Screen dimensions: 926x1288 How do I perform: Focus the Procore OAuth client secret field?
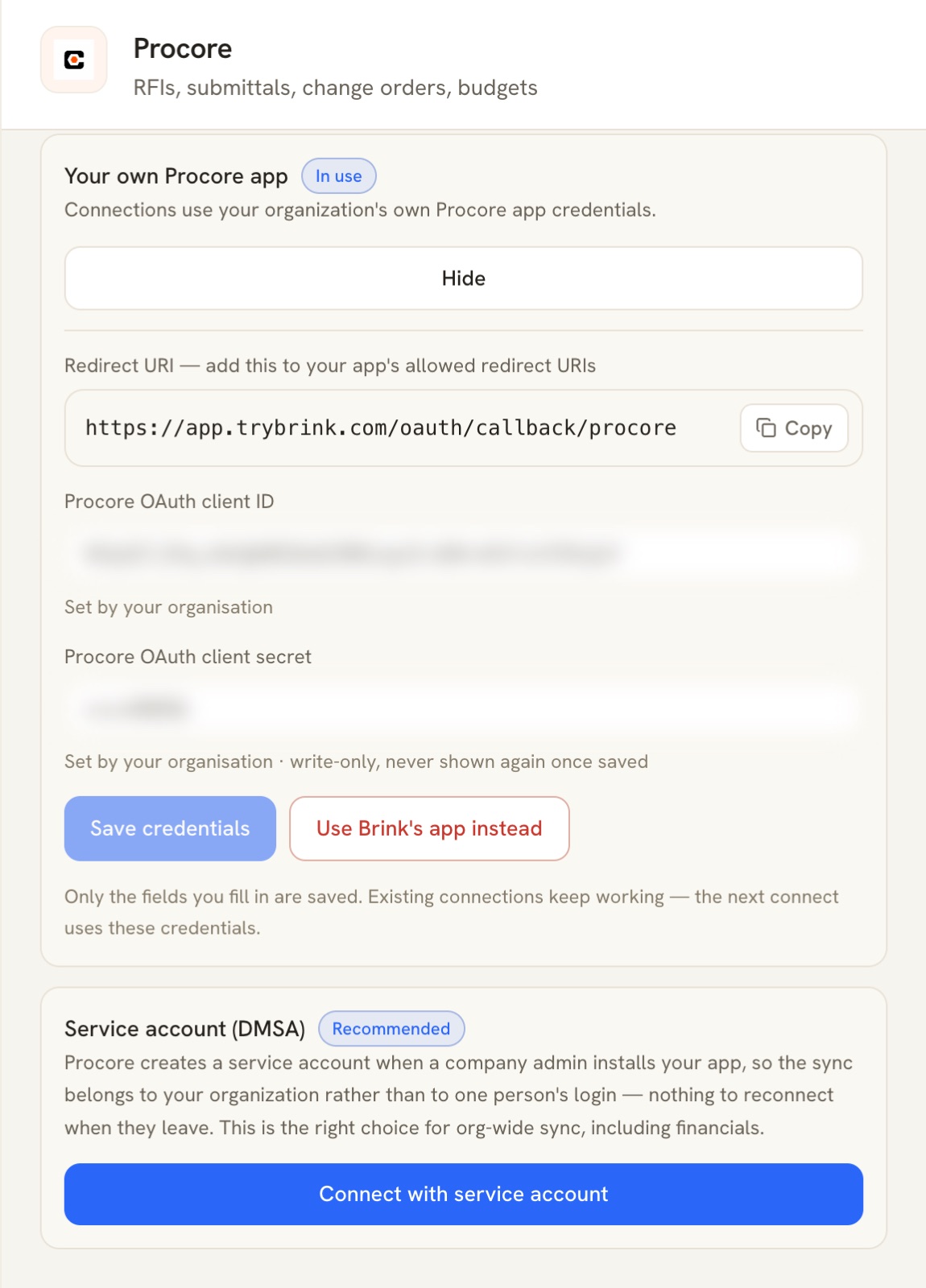click(x=463, y=708)
